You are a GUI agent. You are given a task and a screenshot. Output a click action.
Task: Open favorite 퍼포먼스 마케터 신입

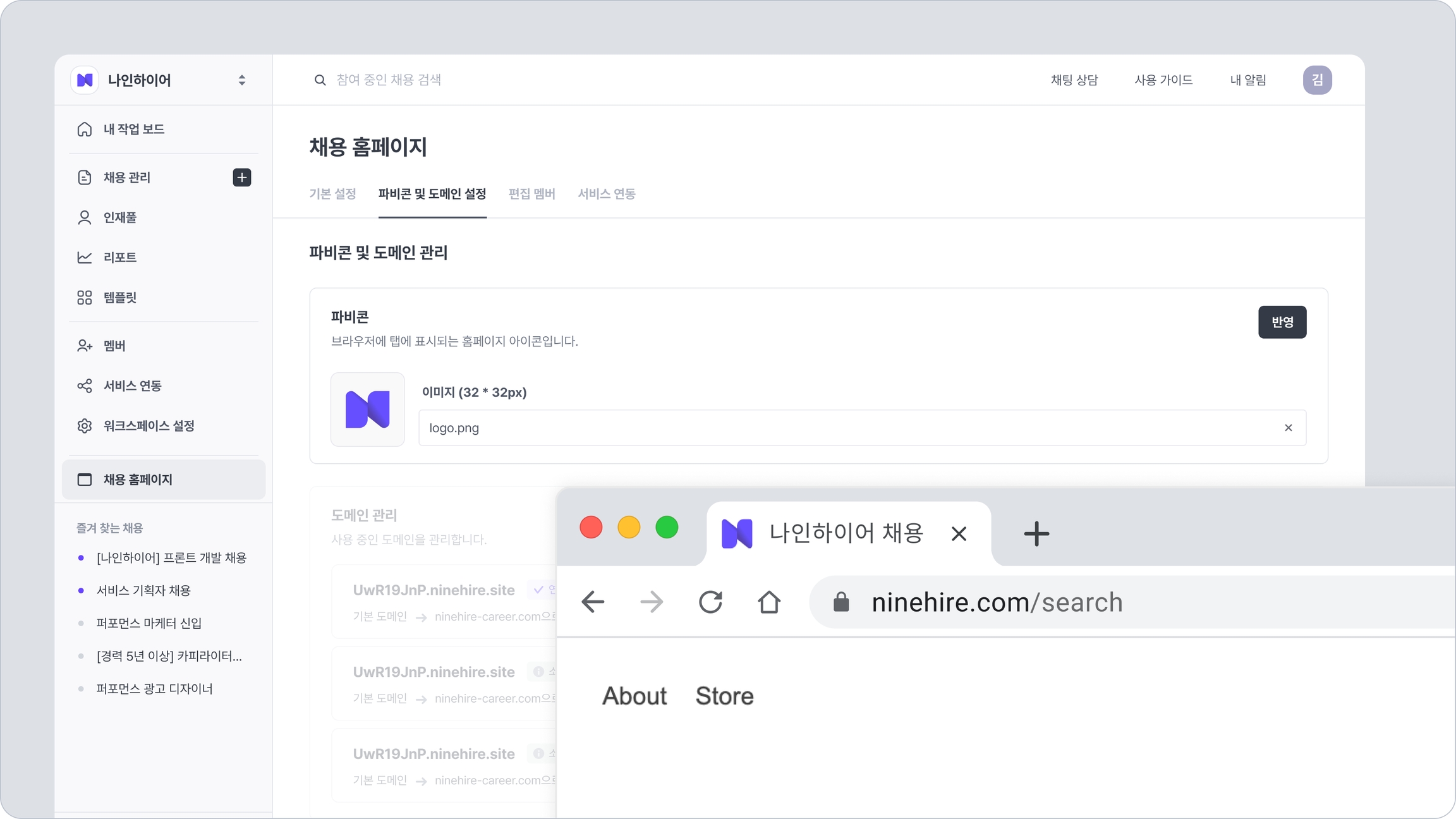point(149,624)
